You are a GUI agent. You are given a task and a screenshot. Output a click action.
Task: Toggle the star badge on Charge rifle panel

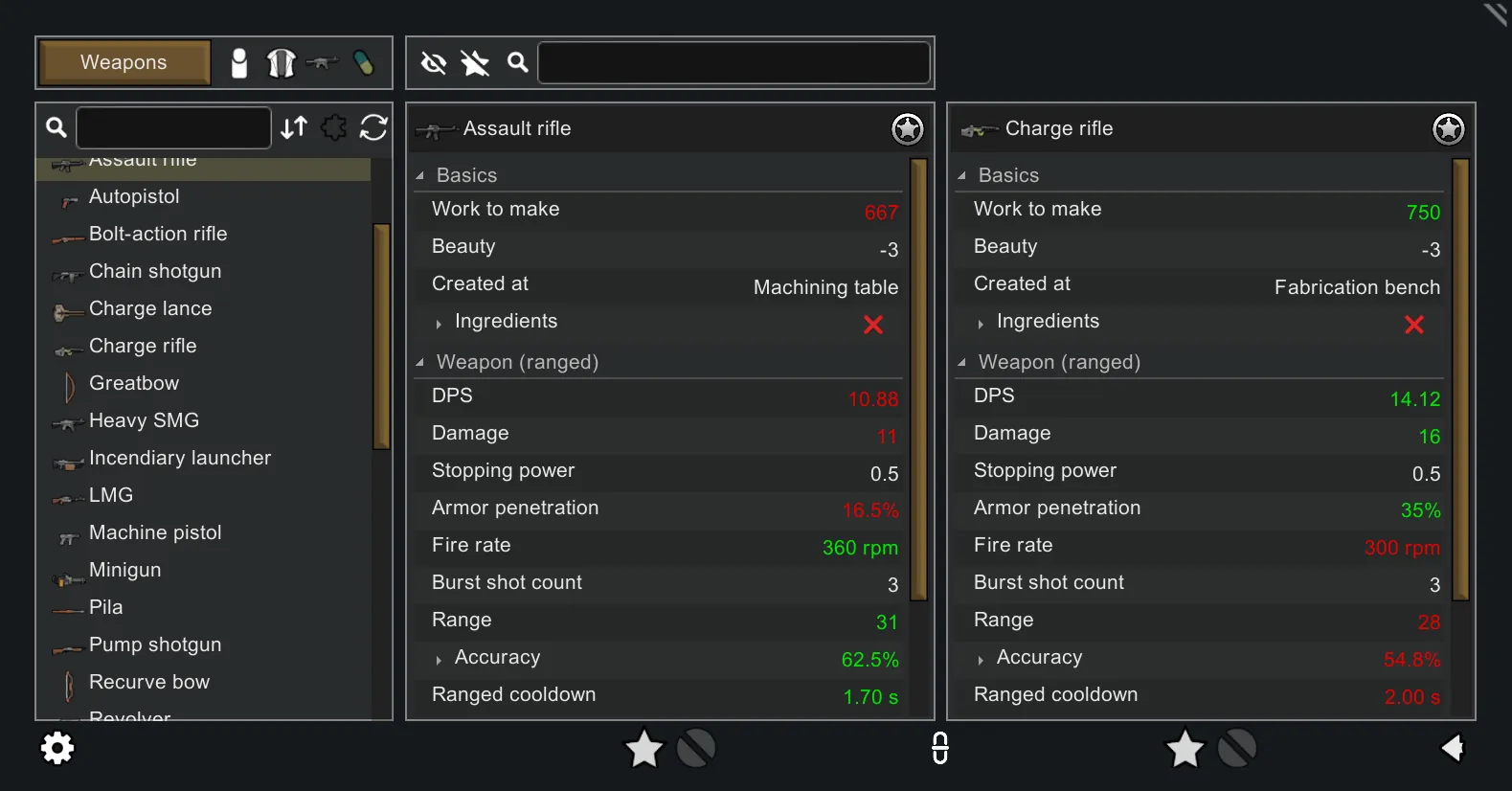(1448, 128)
